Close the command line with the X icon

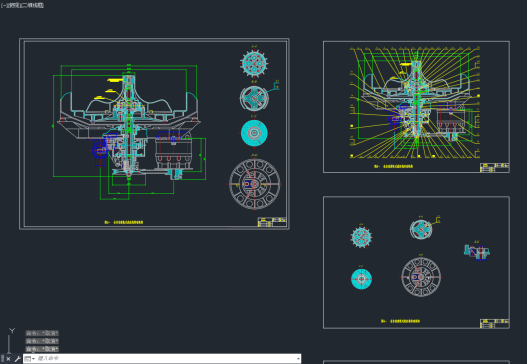(8, 359)
